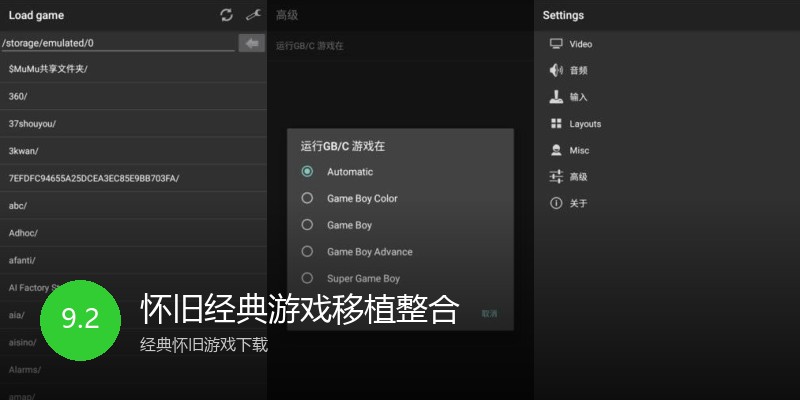Click the /storage/emulated/0 path field
Viewport: 800px width, 400px height.
(x=118, y=43)
